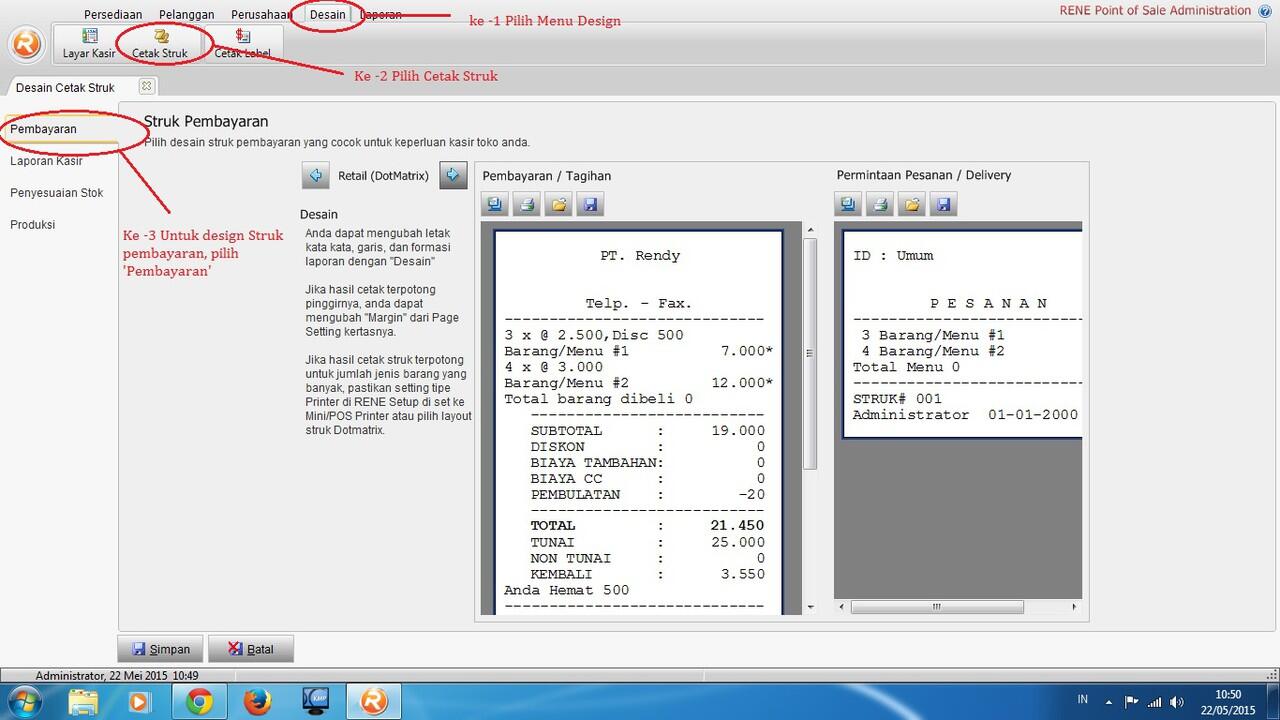Image resolution: width=1280 pixels, height=720 pixels.
Task: Click the PESANAN order receipt preview
Action: click(961, 334)
